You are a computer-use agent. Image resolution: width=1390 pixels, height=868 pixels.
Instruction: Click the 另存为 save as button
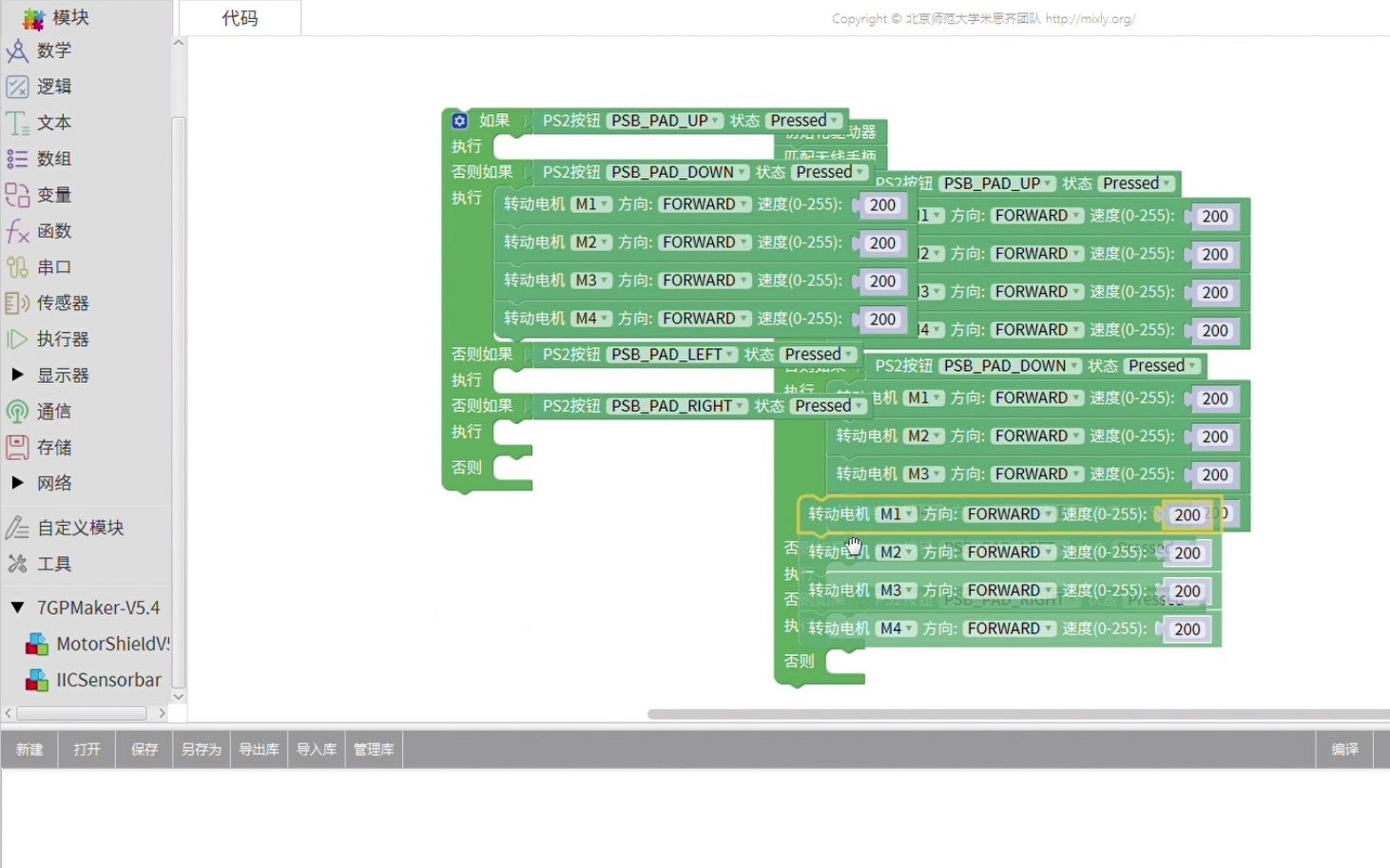(201, 749)
